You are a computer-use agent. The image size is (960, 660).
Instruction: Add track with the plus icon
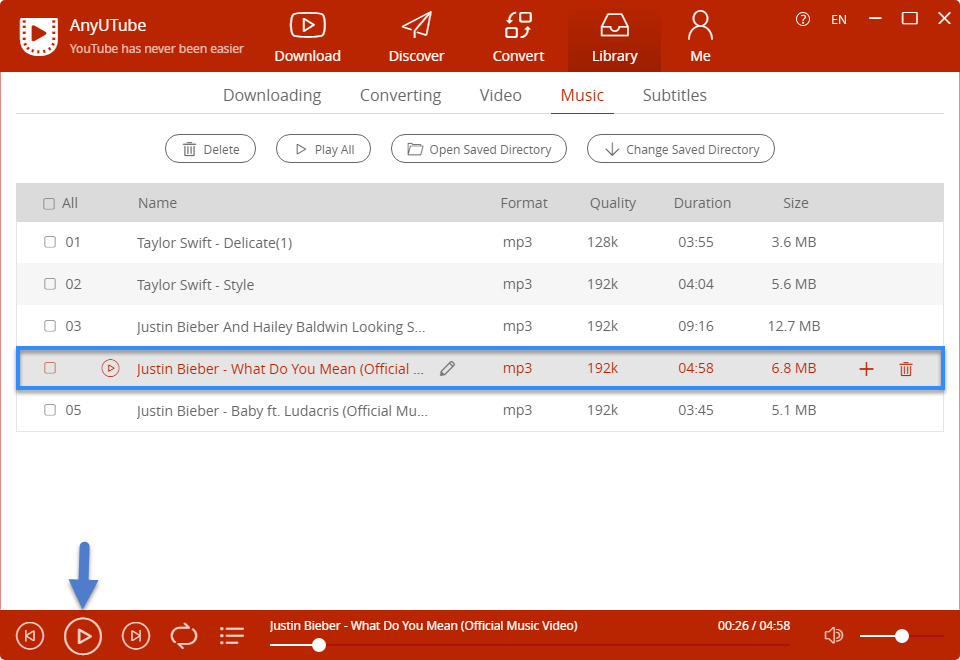pos(866,369)
